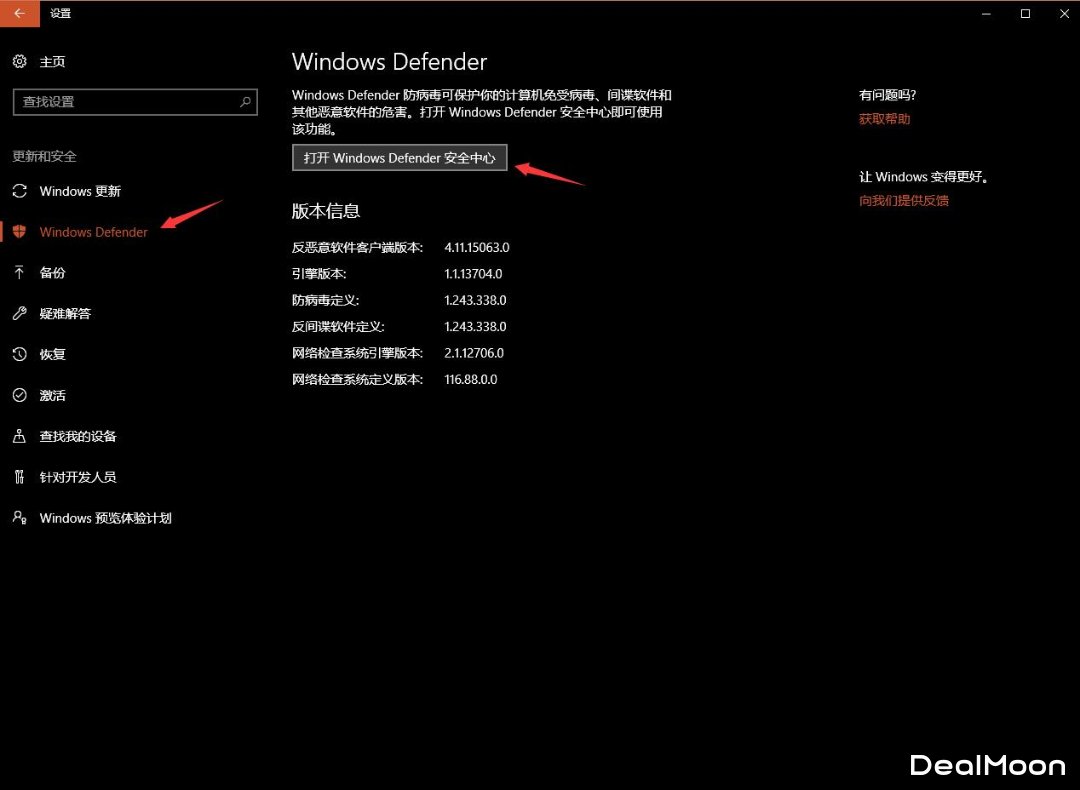
Task: Click the 备份 upload arrow icon
Action: pos(19,273)
